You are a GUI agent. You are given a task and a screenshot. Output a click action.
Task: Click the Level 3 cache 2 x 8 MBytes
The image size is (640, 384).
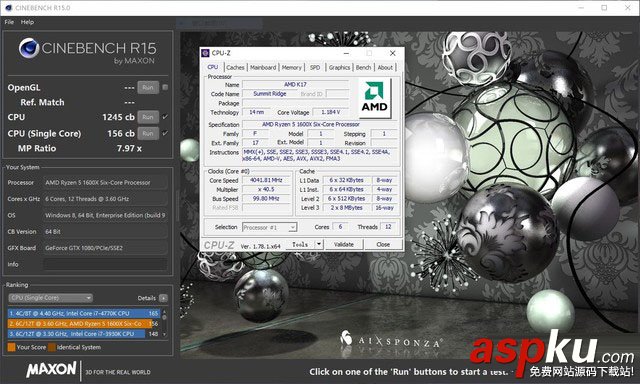pyautogui.click(x=347, y=208)
